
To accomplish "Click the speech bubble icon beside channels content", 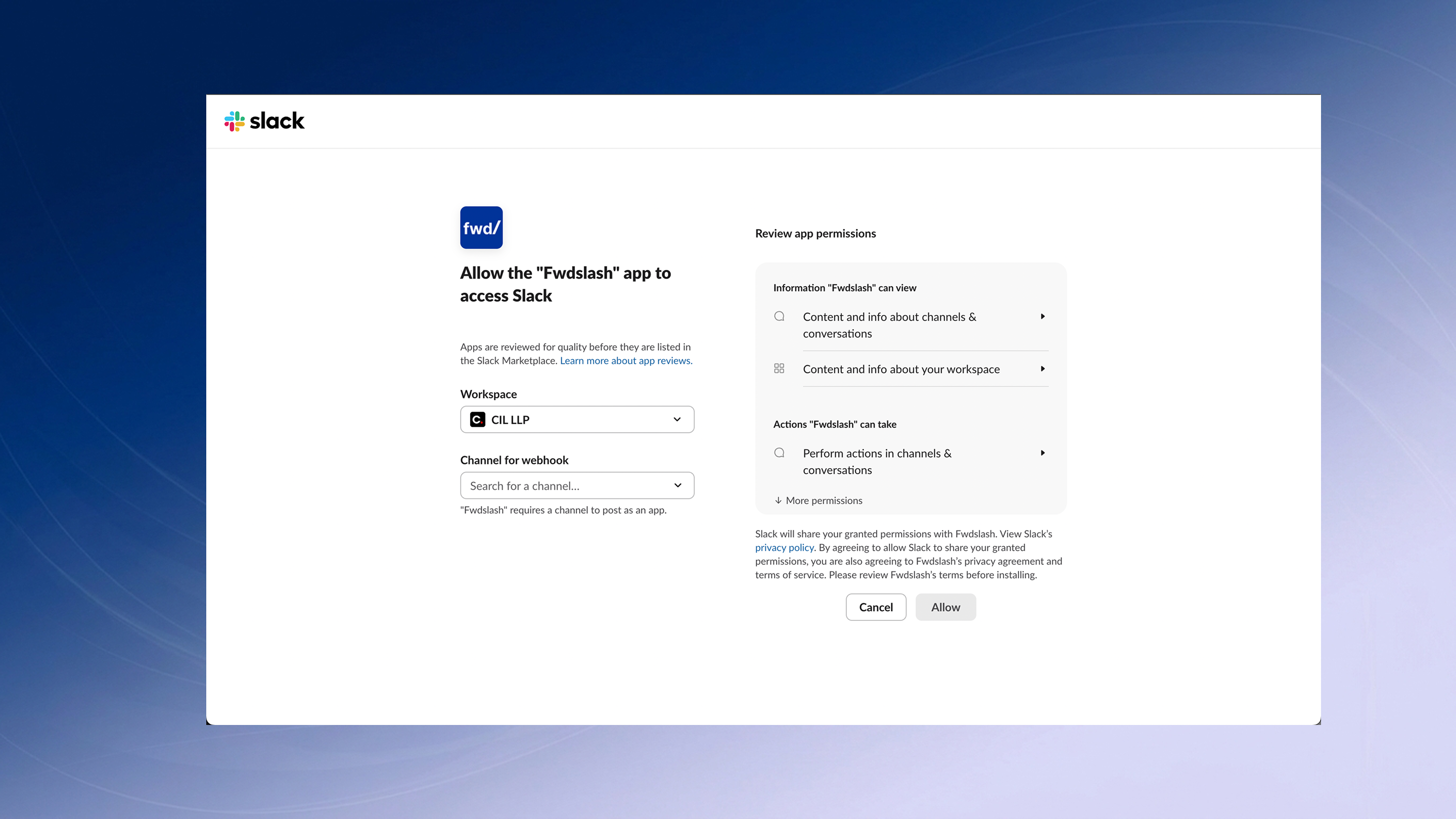I will click(779, 316).
